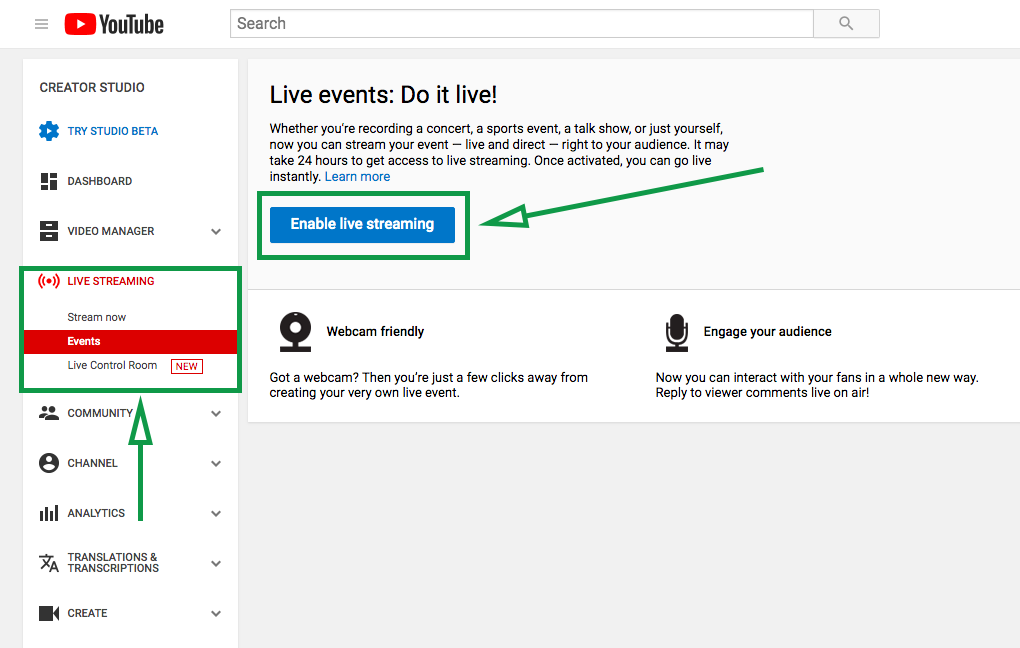This screenshot has width=1020, height=648.
Task: Expand the Translations & Transcriptions chevron
Action: coord(216,563)
